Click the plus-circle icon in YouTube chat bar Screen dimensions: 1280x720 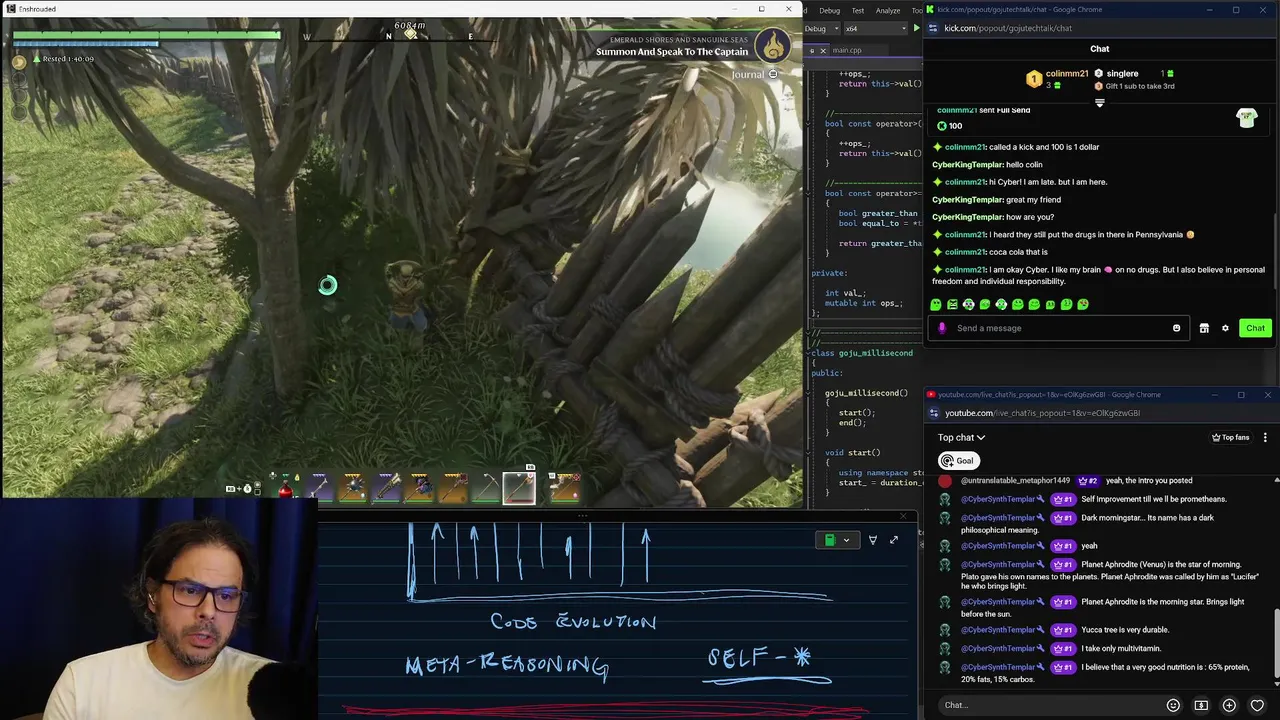pyautogui.click(x=1229, y=705)
